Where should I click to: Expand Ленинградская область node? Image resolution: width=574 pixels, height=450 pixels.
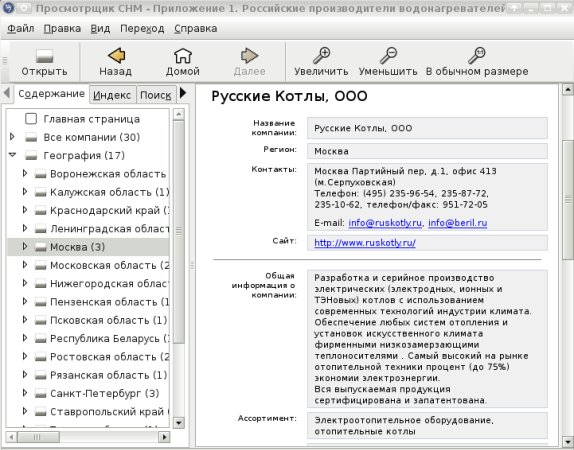tap(25, 228)
